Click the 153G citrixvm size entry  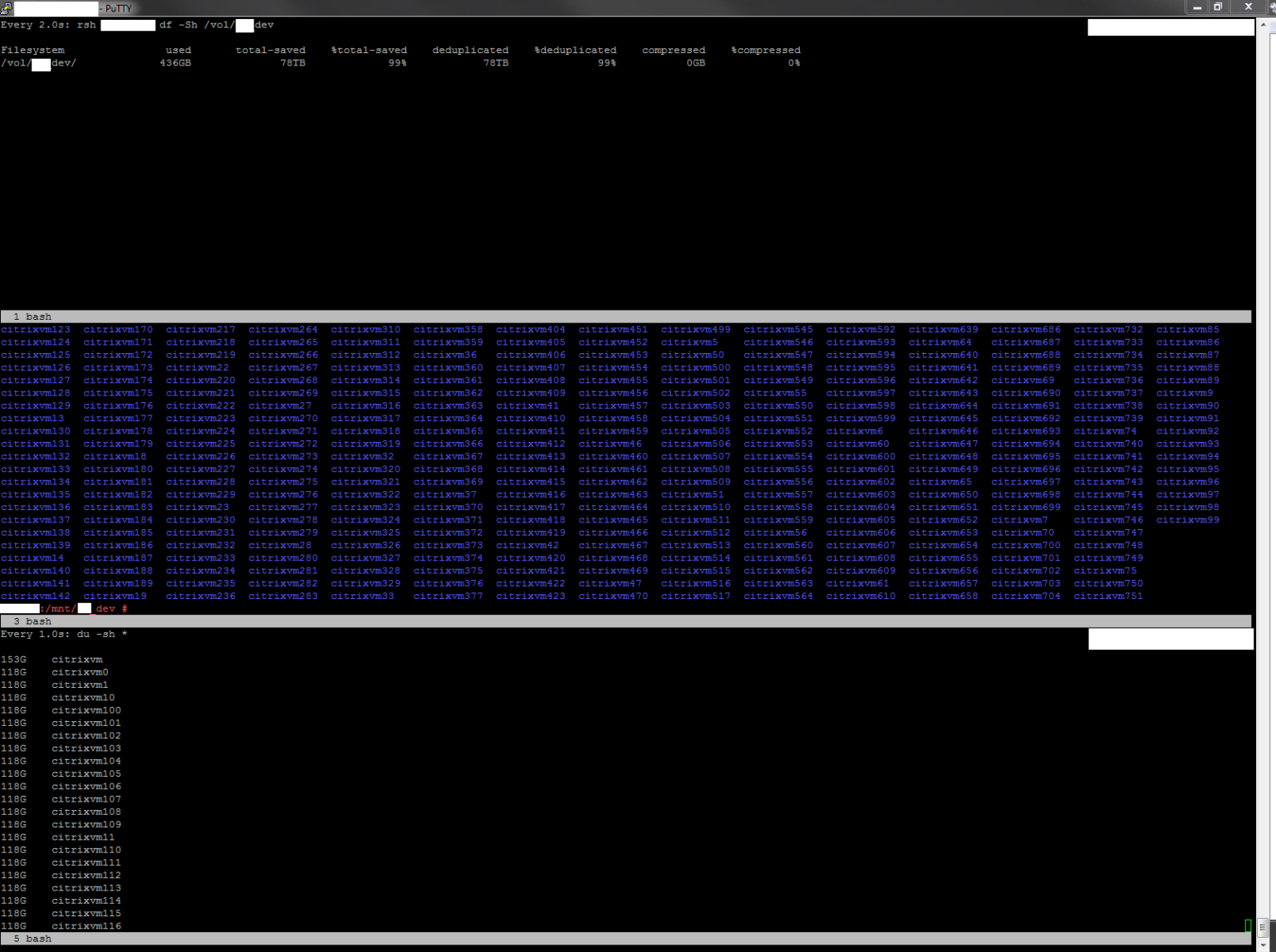[13, 659]
